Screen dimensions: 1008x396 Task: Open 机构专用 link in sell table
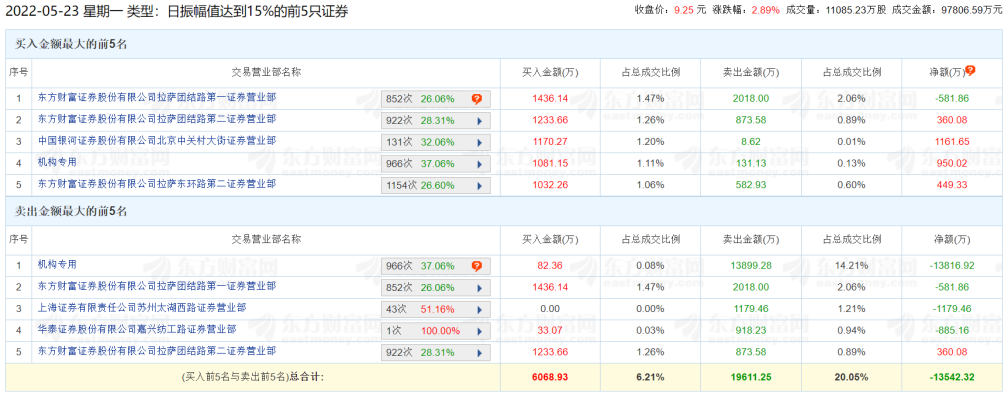pos(57,264)
